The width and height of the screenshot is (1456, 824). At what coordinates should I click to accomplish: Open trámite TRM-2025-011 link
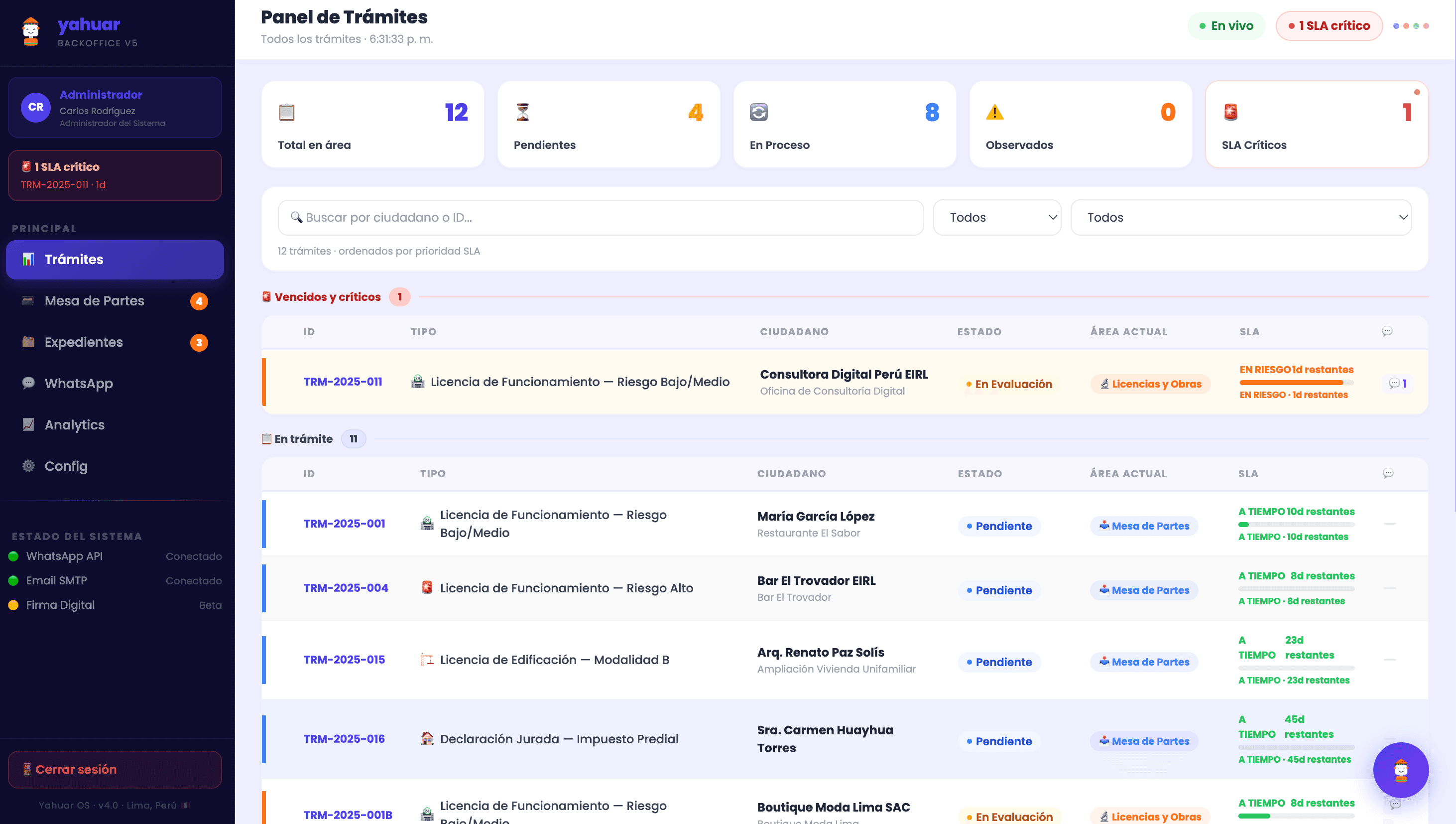[x=343, y=382]
